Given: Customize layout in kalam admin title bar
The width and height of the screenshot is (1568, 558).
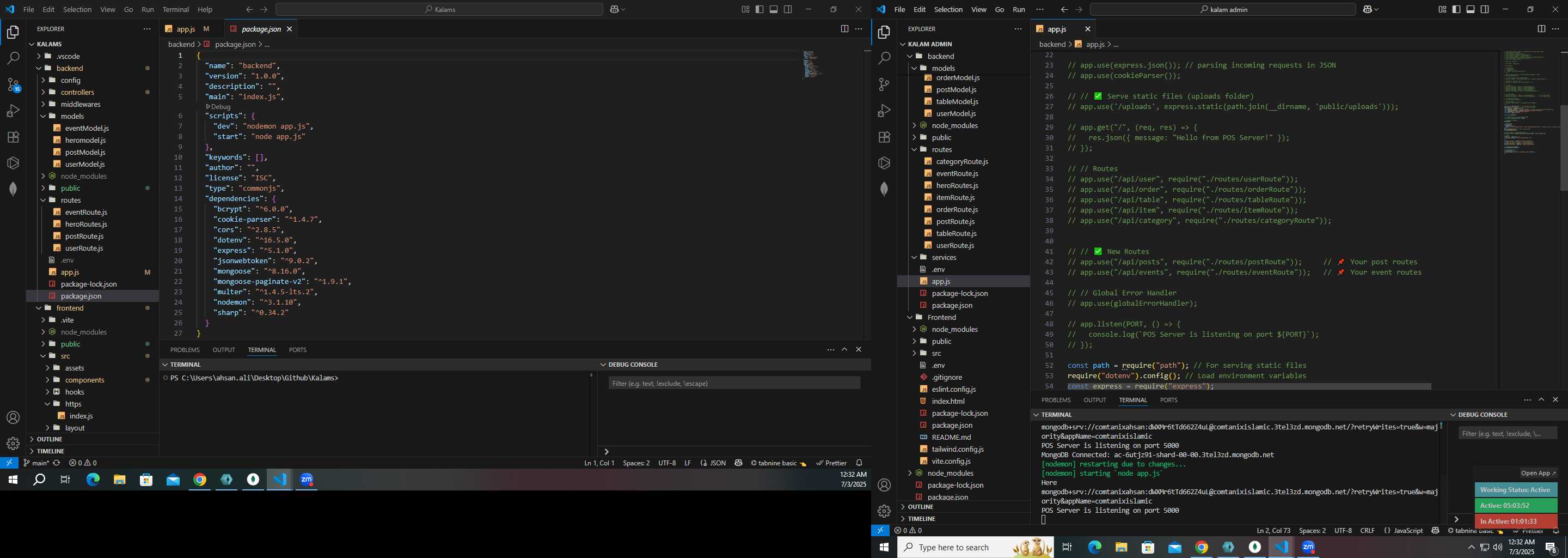Looking at the screenshot, I should tap(1442, 9).
